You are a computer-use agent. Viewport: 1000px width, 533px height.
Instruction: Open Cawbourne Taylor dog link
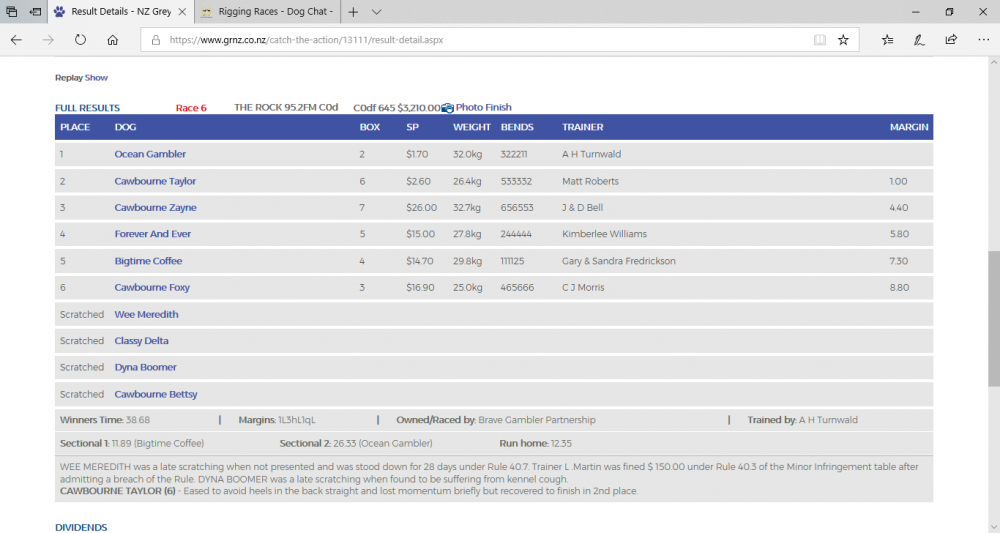point(155,182)
